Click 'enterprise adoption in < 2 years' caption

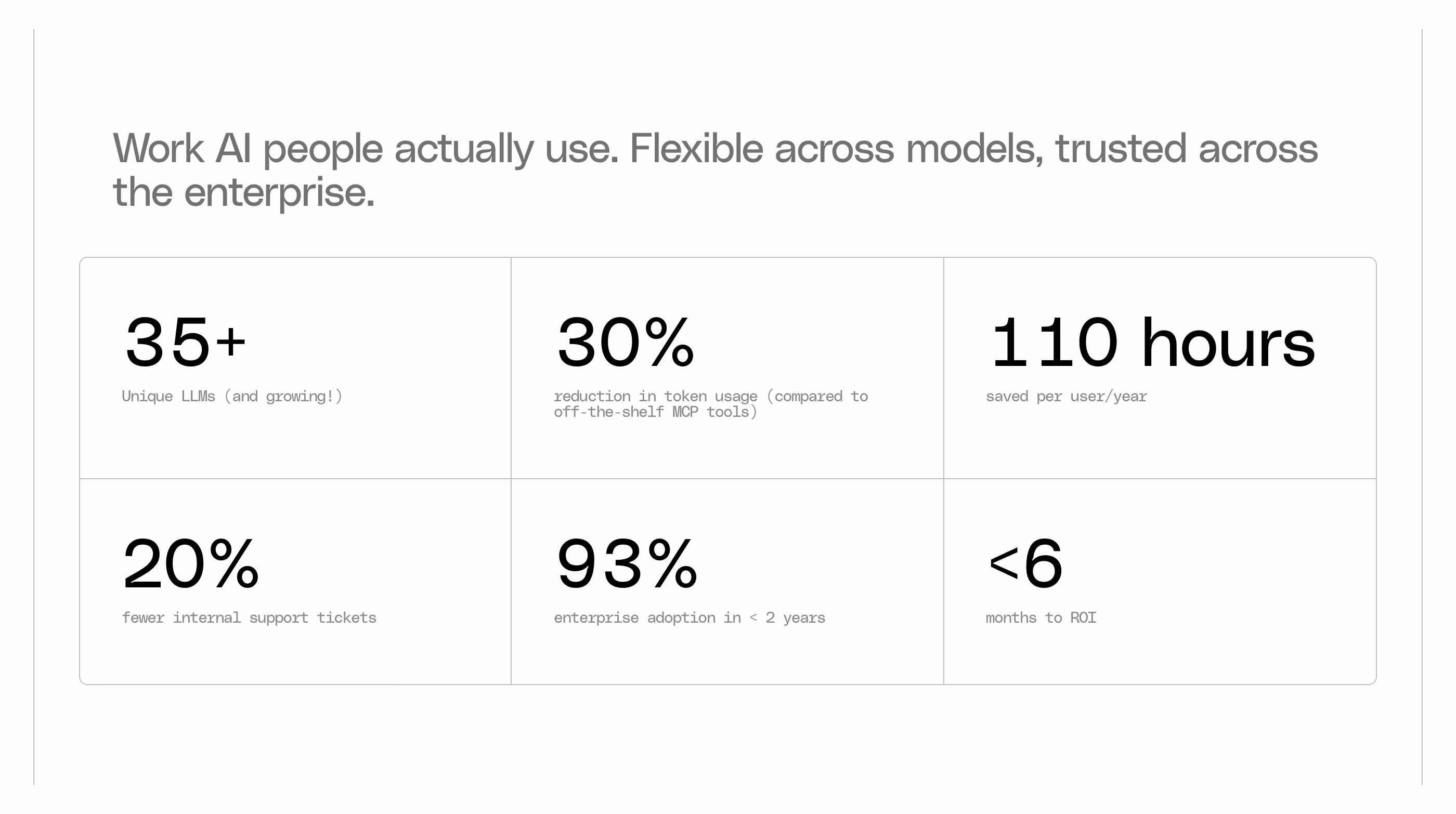(x=689, y=618)
